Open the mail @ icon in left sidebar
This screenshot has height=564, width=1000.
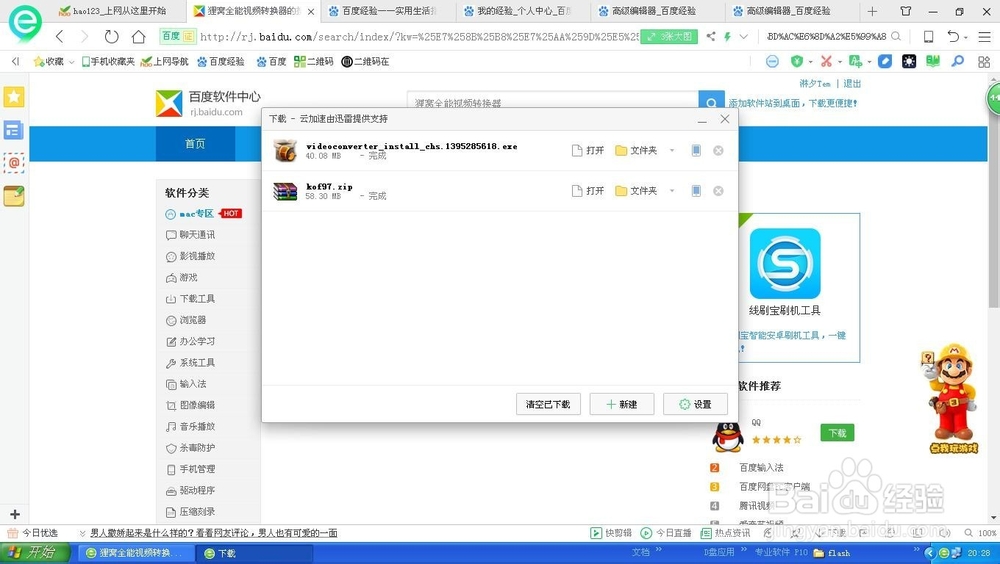pos(14,163)
